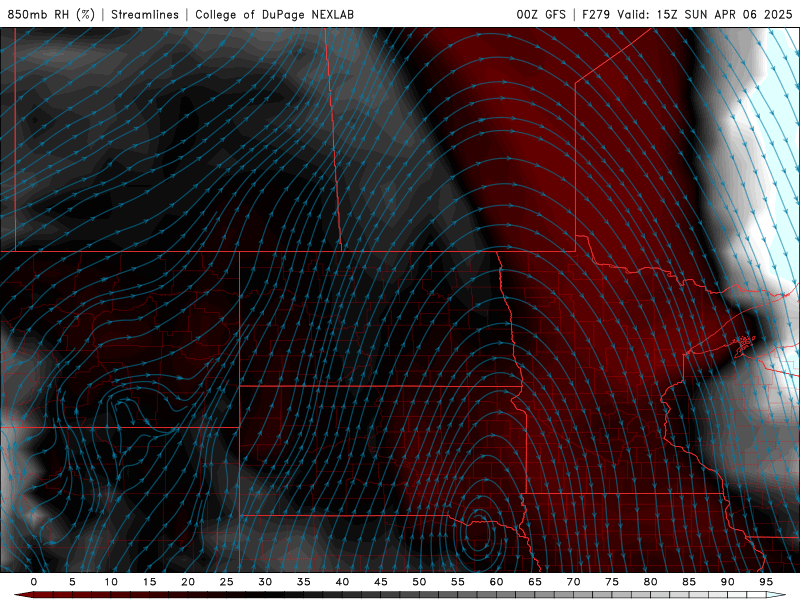
Task: Click the "Streamlines" label in the header
Action: 145,14
